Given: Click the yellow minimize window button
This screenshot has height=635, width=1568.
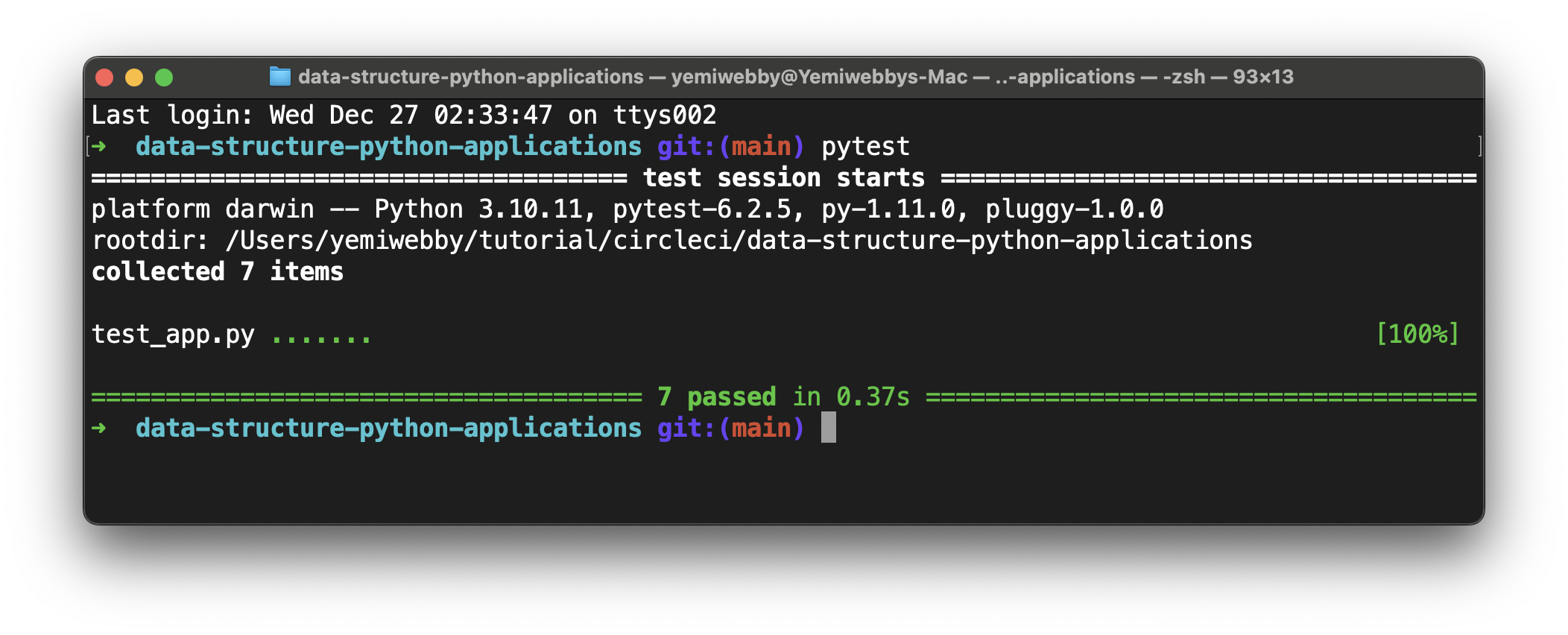Looking at the screenshot, I should [134, 78].
